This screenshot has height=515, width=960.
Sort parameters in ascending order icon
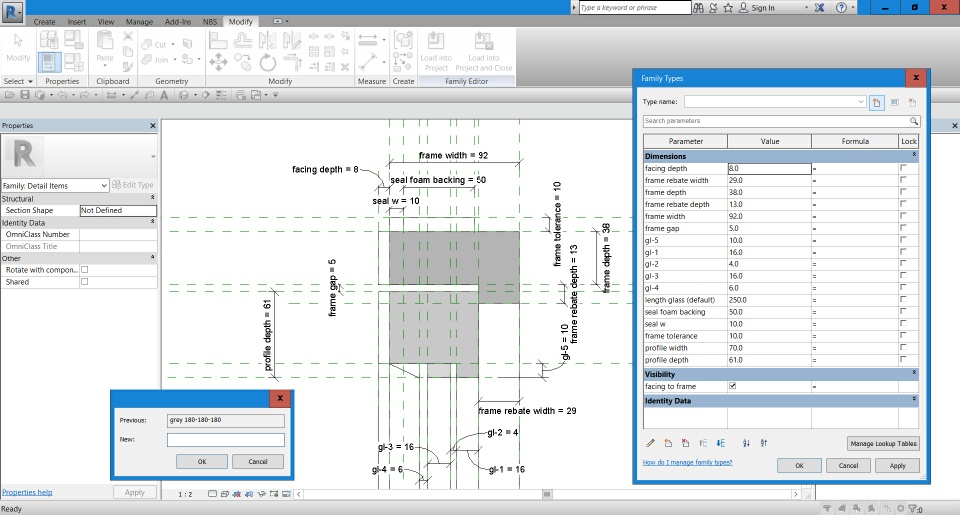(746, 443)
